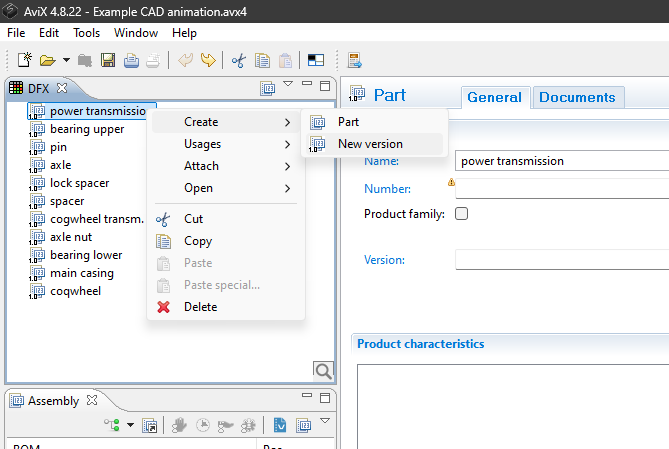
Task: Click the magnifier search icon in DFX panel
Action: [x=323, y=371]
